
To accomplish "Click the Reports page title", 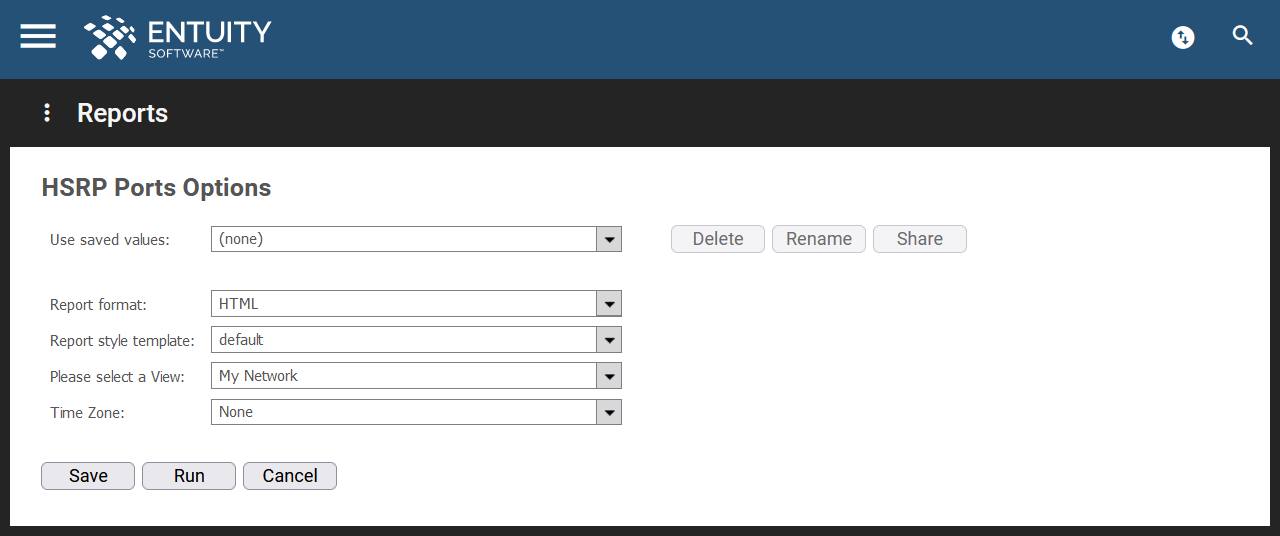I will coord(122,113).
